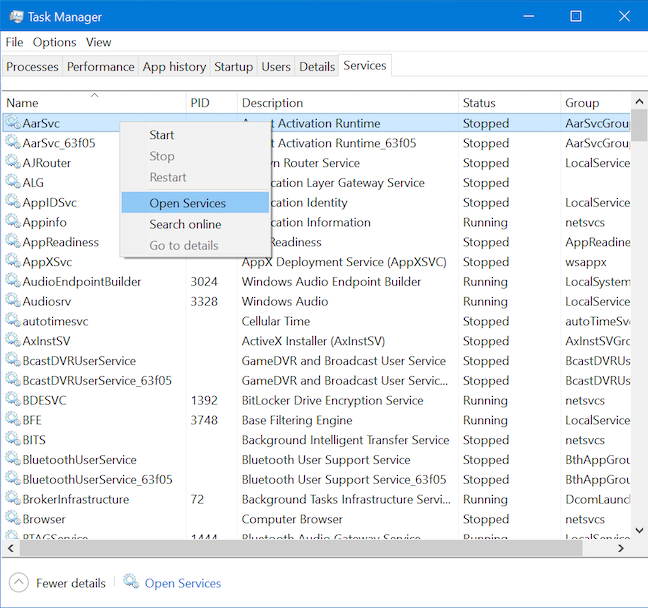This screenshot has width=648, height=608.
Task: Sort by the PID column header
Action: (x=212, y=102)
